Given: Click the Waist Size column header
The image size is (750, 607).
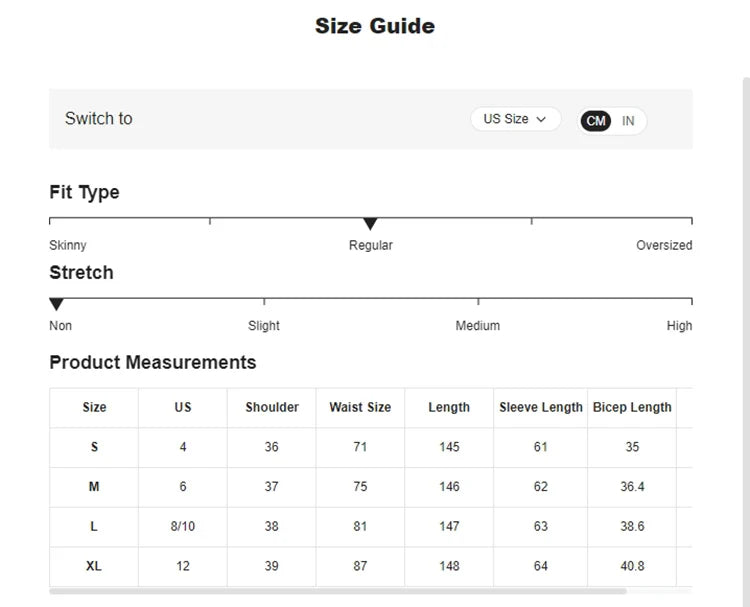Looking at the screenshot, I should click(360, 407).
